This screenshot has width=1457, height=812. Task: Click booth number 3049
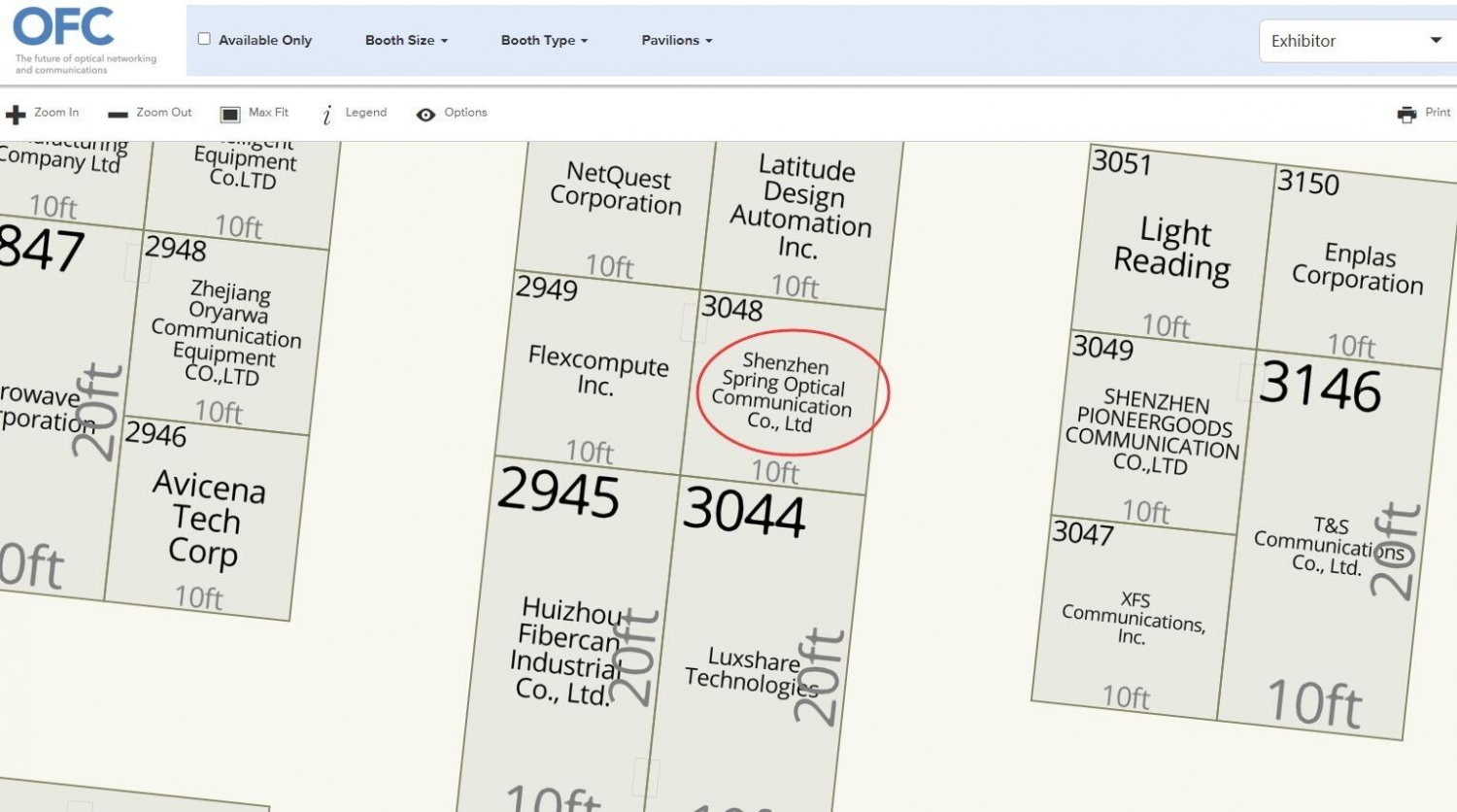pos(1102,348)
